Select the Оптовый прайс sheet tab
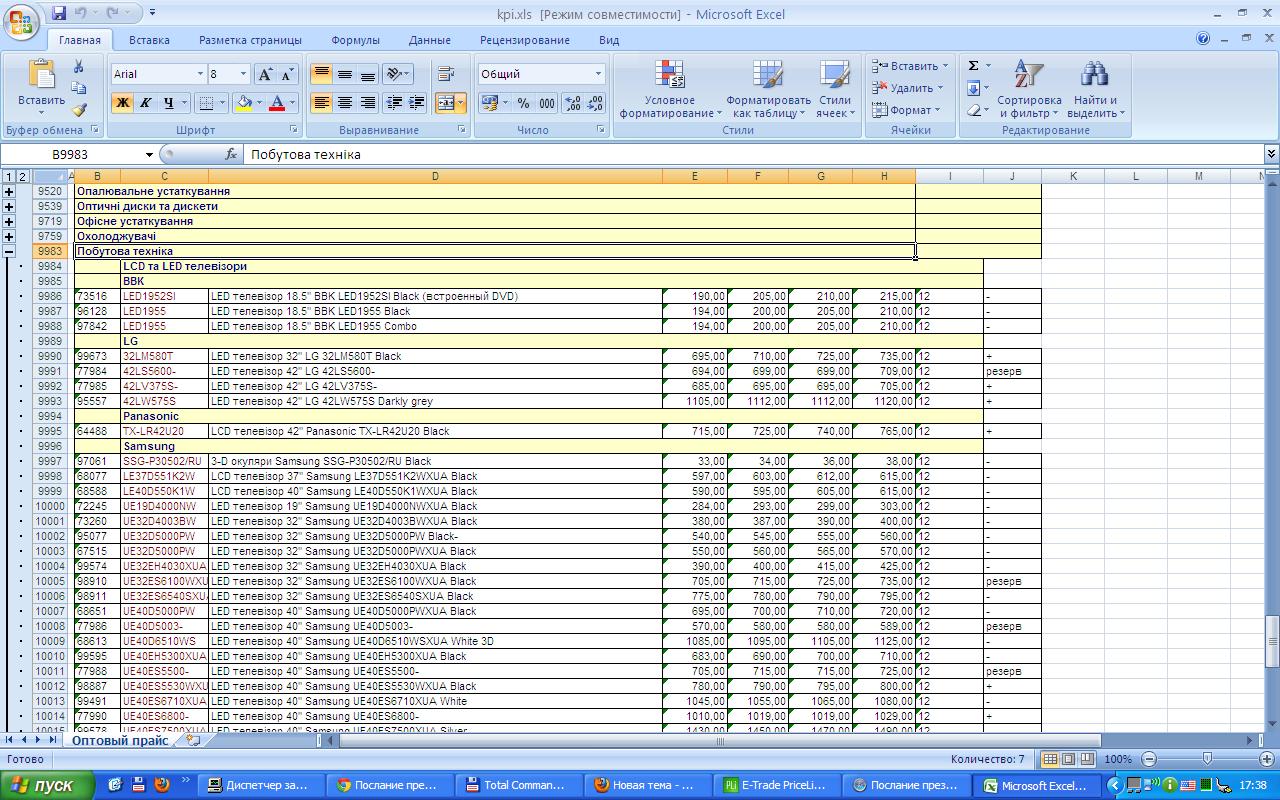Image resolution: width=1280 pixels, height=800 pixels. coord(120,741)
